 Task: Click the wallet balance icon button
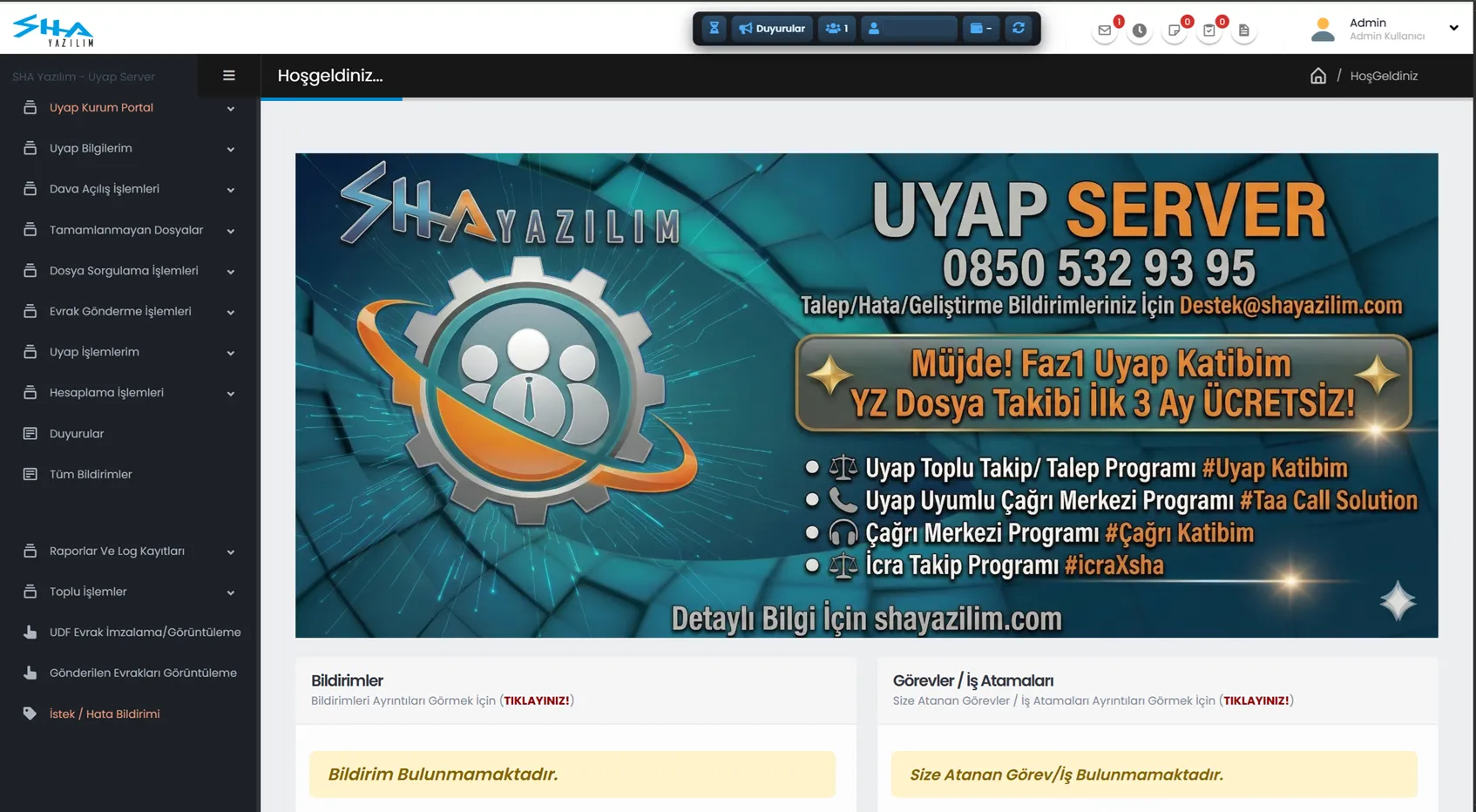point(981,28)
